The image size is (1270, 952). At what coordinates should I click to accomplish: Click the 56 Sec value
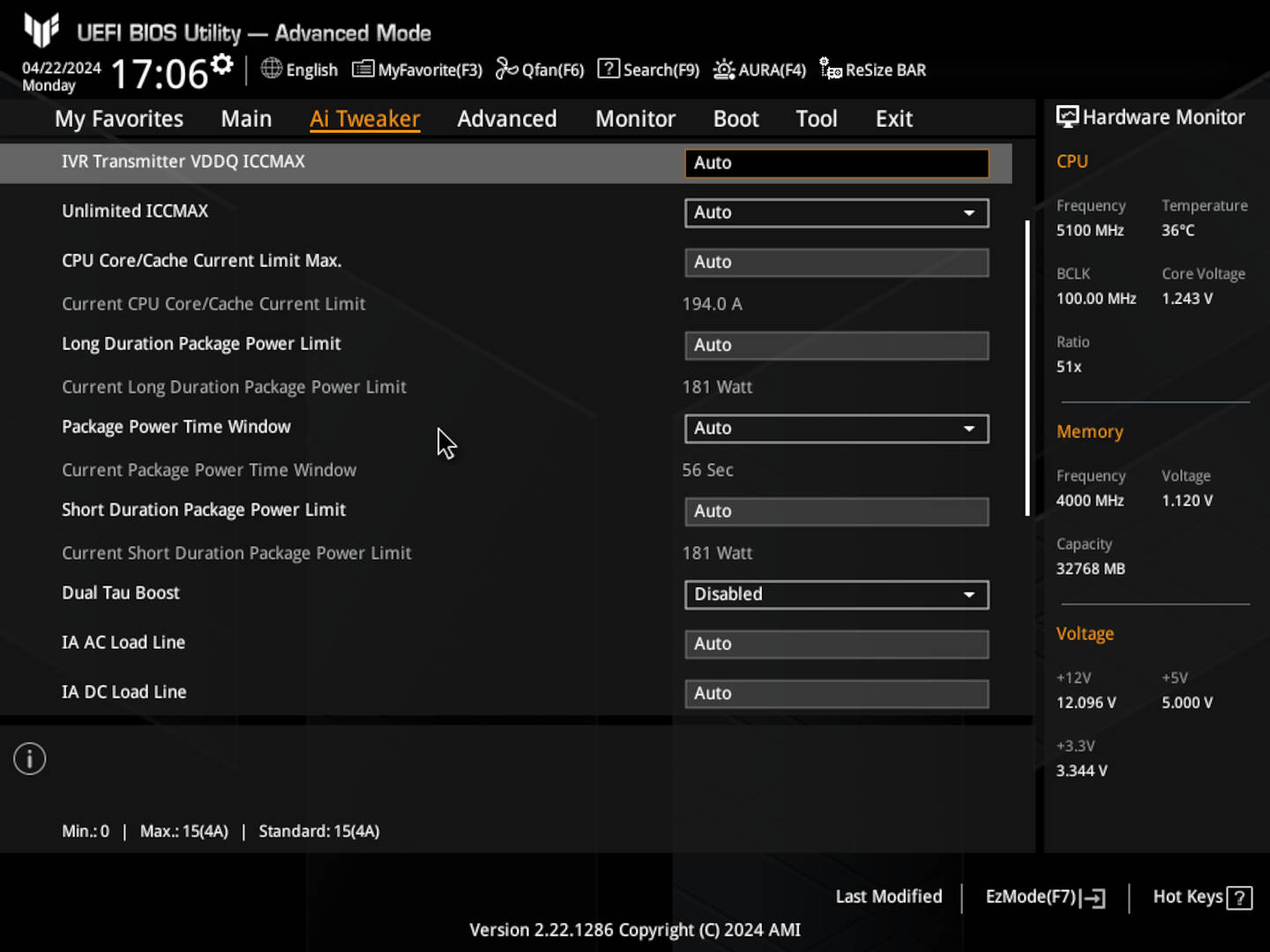707,470
